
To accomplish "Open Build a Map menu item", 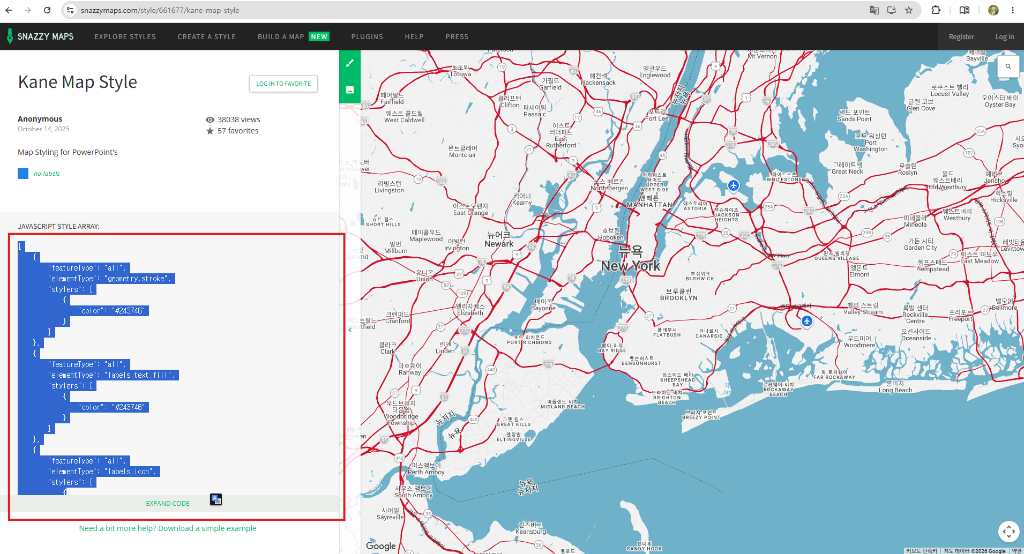I will [293, 37].
